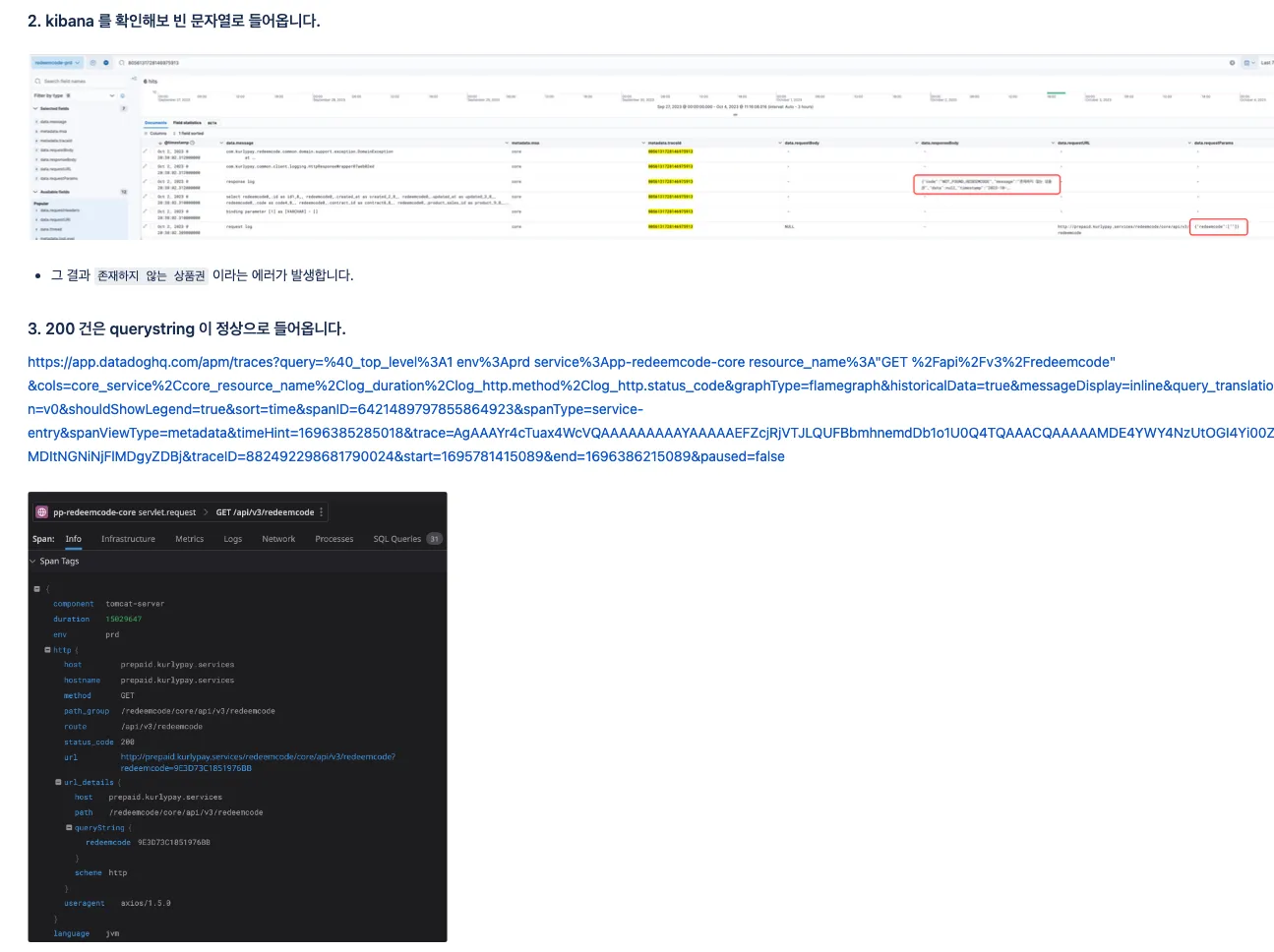
Task: Collapse the Span Tags section
Action: pos(33,562)
